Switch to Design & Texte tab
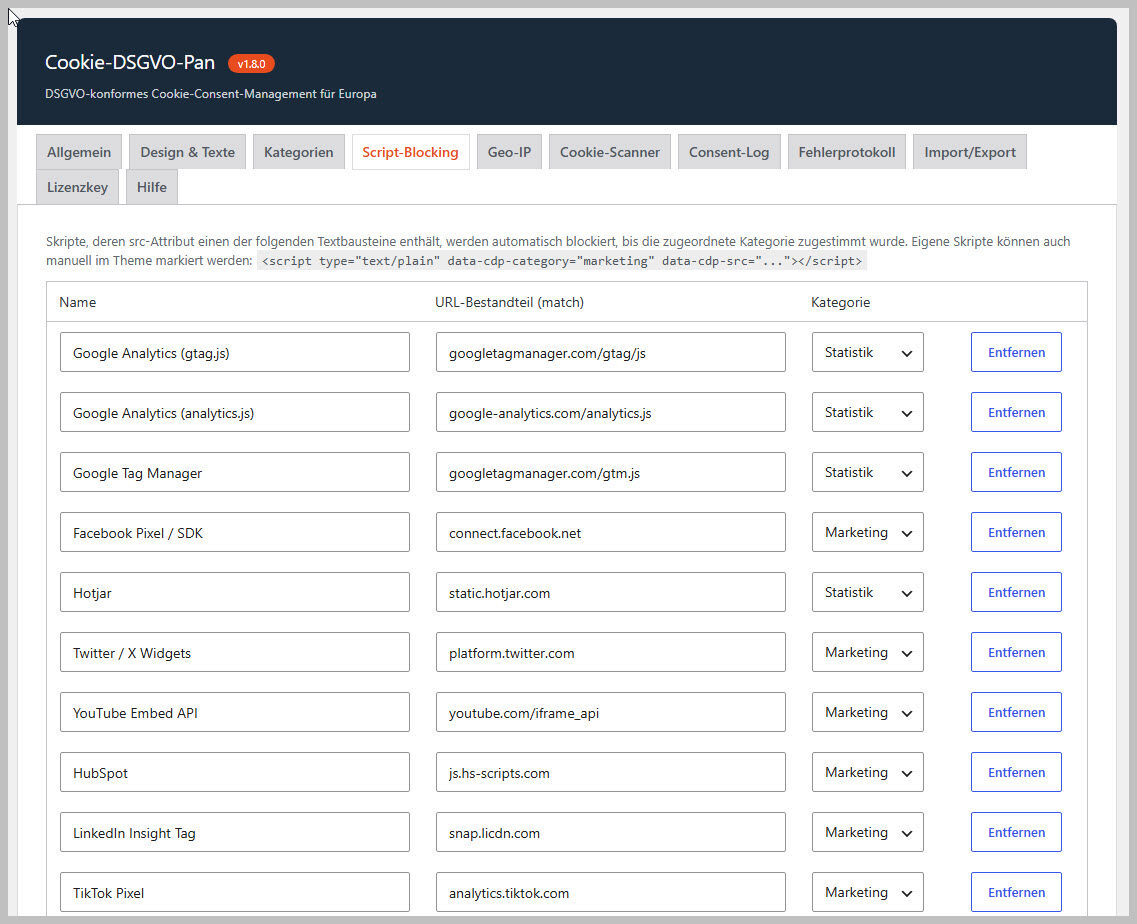 pyautogui.click(x=187, y=152)
